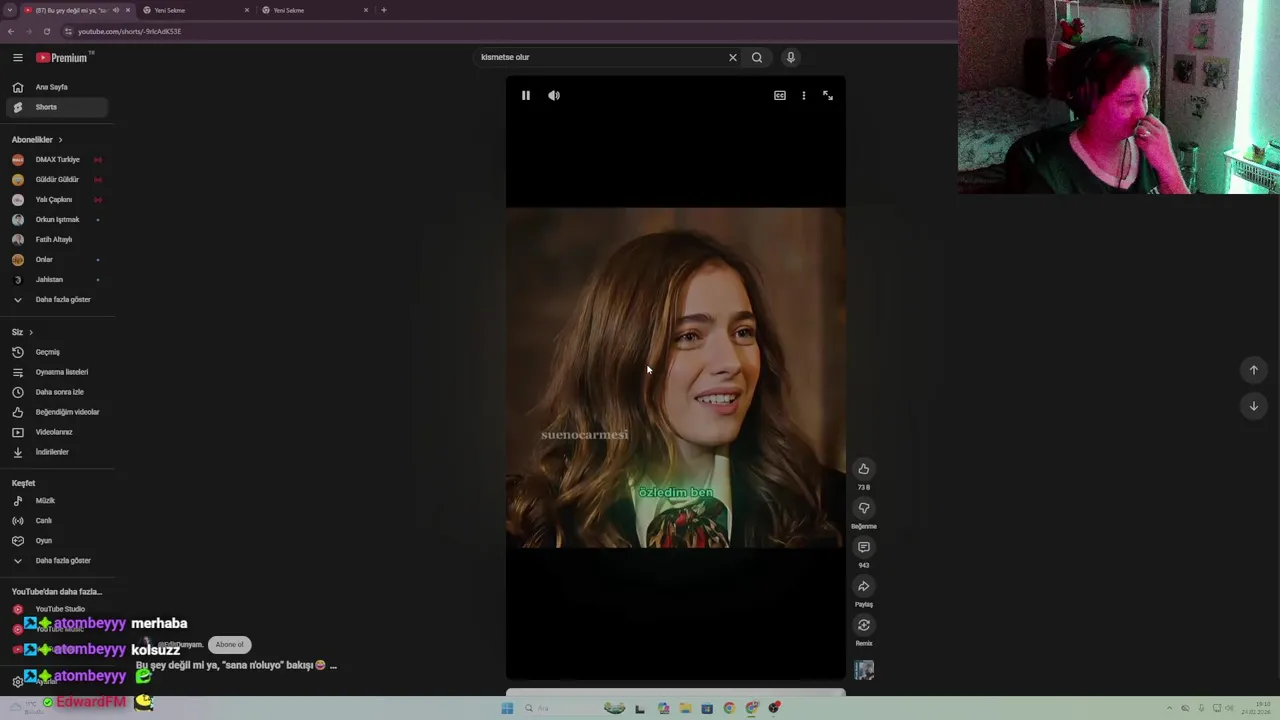Open İndirilenler downloads
The image size is (1280, 720).
[x=57, y=452]
